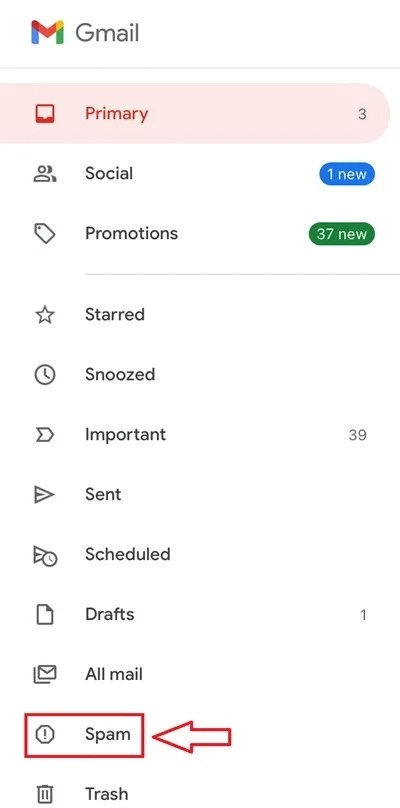The height and width of the screenshot is (808, 400).
Task: Open the Spam exclamation icon
Action: tap(45, 734)
